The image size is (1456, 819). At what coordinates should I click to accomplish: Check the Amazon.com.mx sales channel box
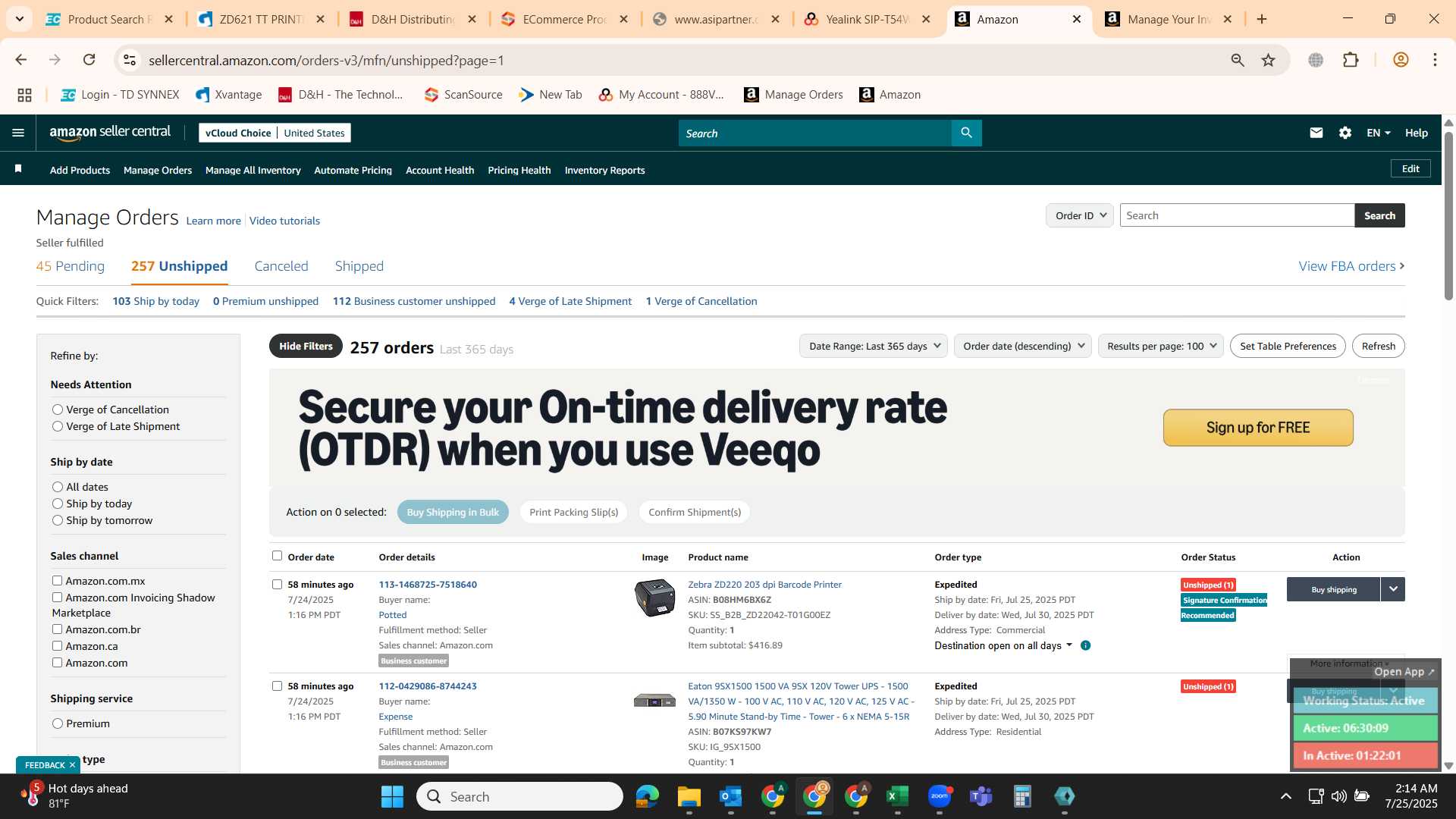(57, 581)
